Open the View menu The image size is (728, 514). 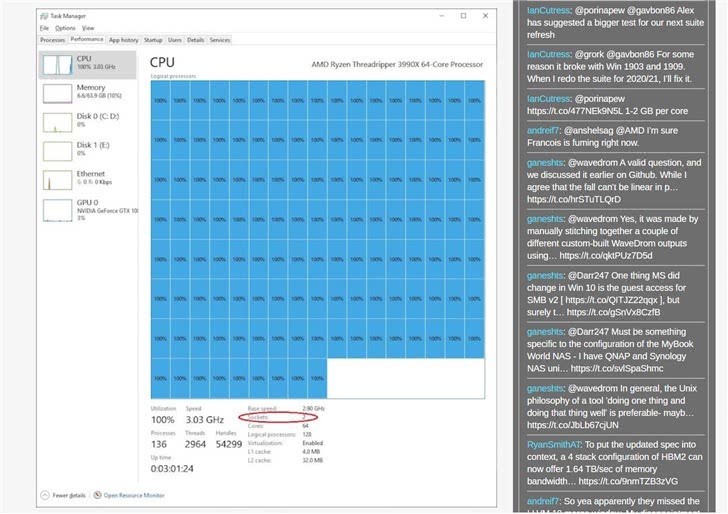coord(88,28)
